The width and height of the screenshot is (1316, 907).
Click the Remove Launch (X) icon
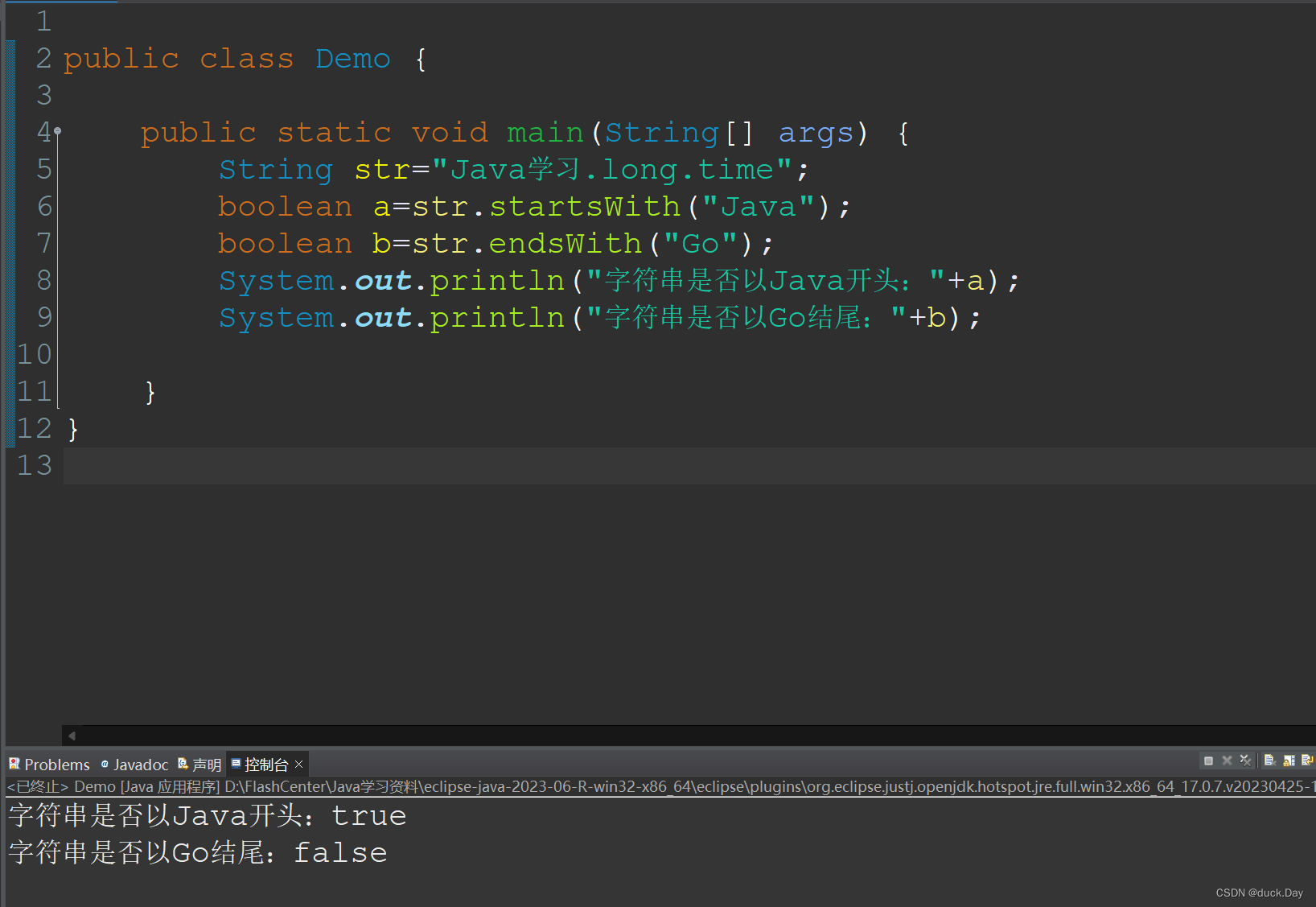pyautogui.click(x=1227, y=761)
